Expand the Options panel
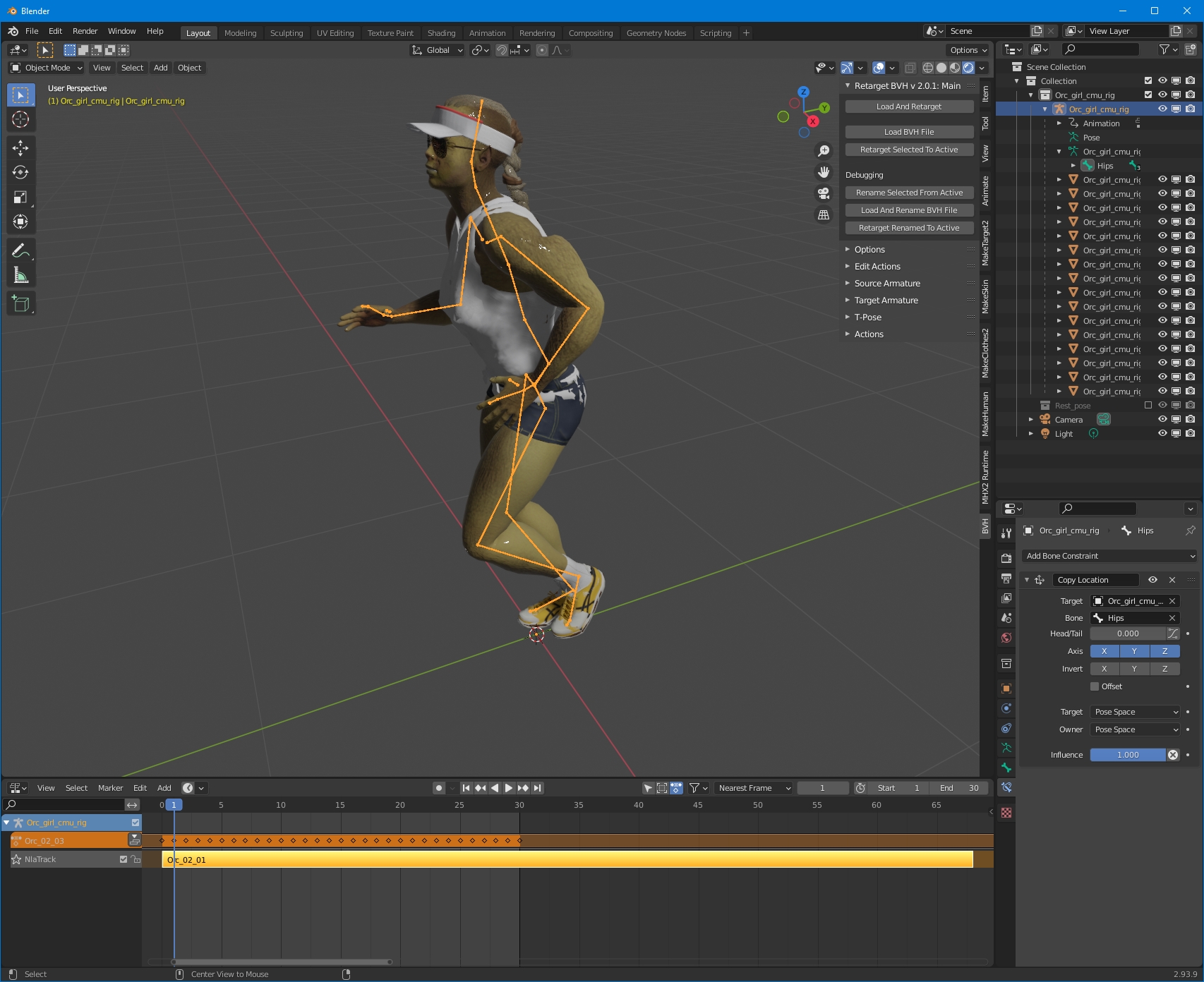1204x982 pixels. 869,250
